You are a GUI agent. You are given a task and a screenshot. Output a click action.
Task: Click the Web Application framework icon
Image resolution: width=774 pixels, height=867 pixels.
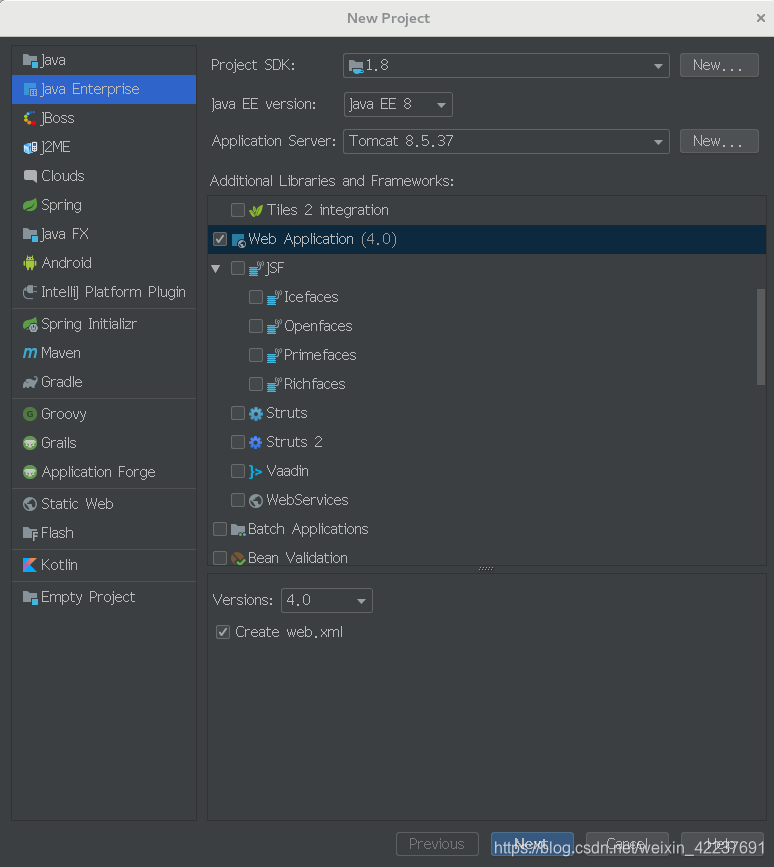[238, 241]
